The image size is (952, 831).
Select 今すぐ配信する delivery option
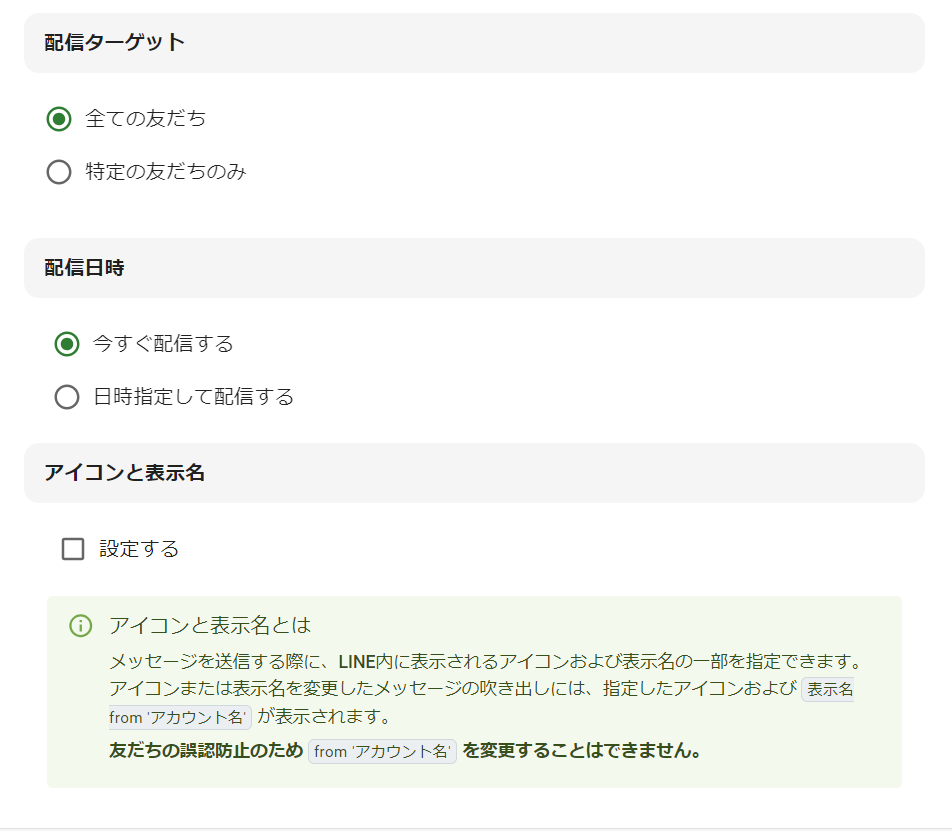[67, 344]
